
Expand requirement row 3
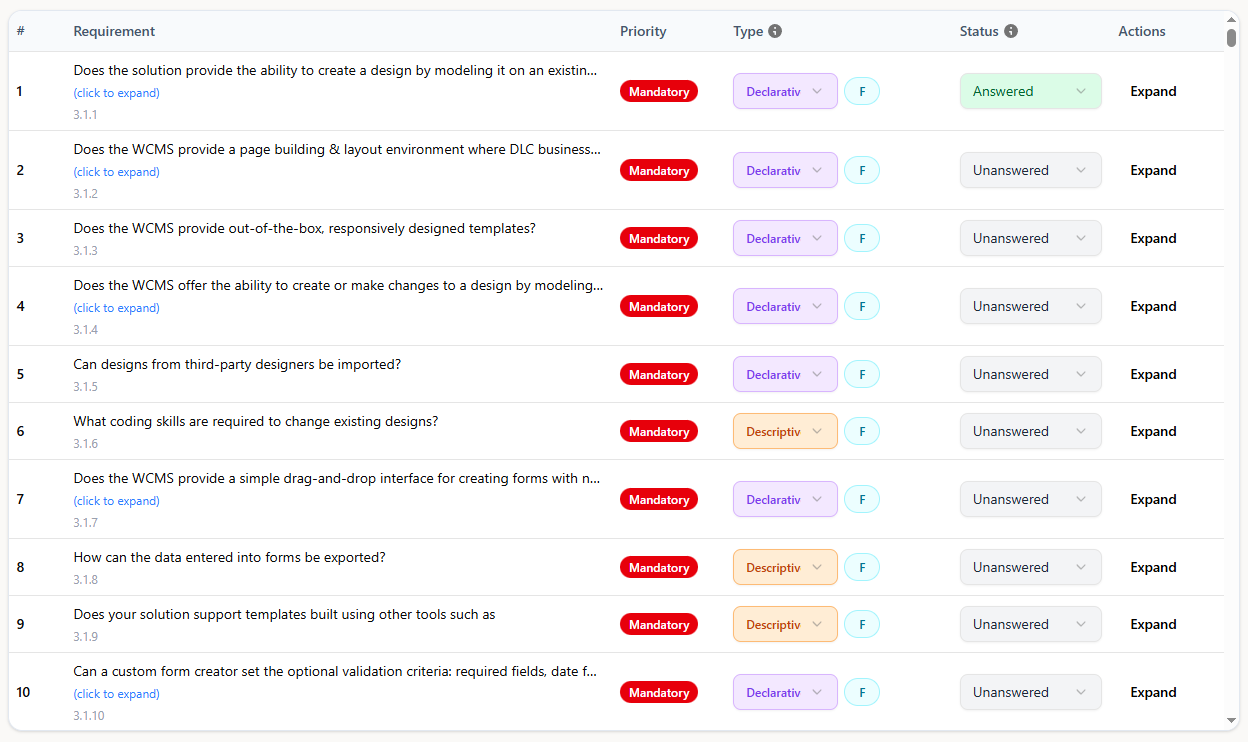(1153, 238)
